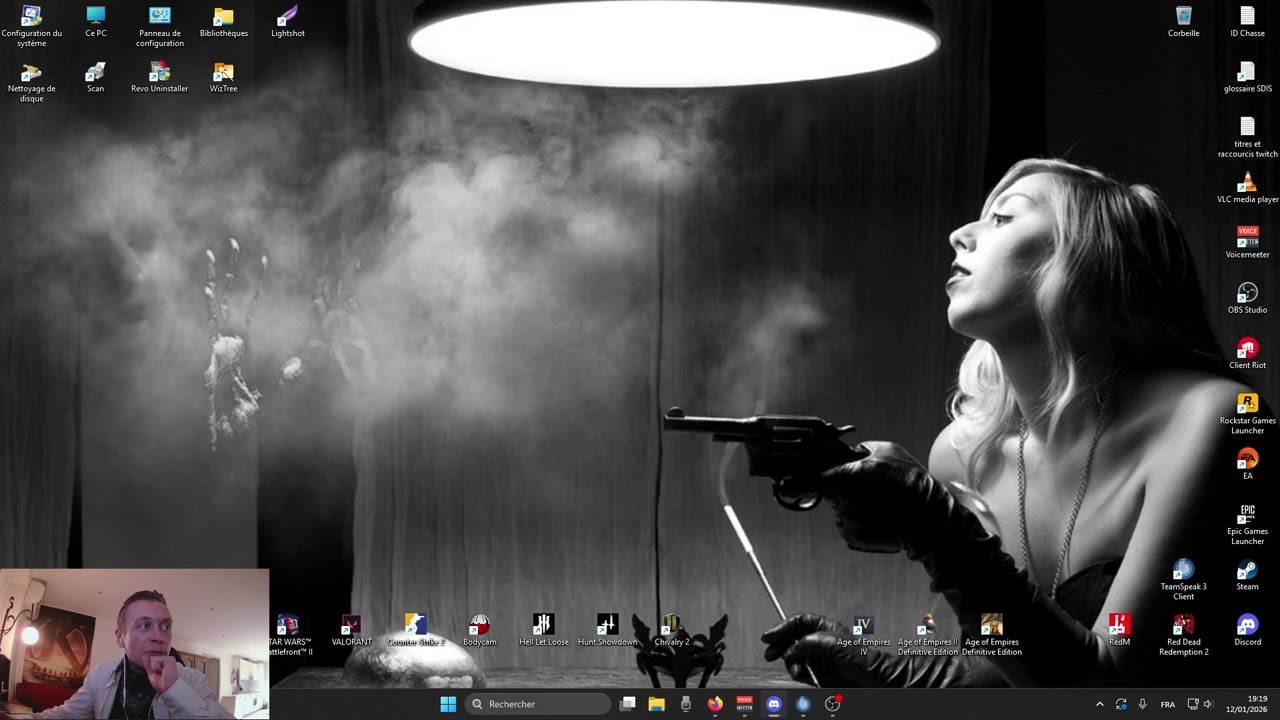The image size is (1280, 720).
Task: Select the Hunt Showdown desktop icon
Action: (607, 630)
